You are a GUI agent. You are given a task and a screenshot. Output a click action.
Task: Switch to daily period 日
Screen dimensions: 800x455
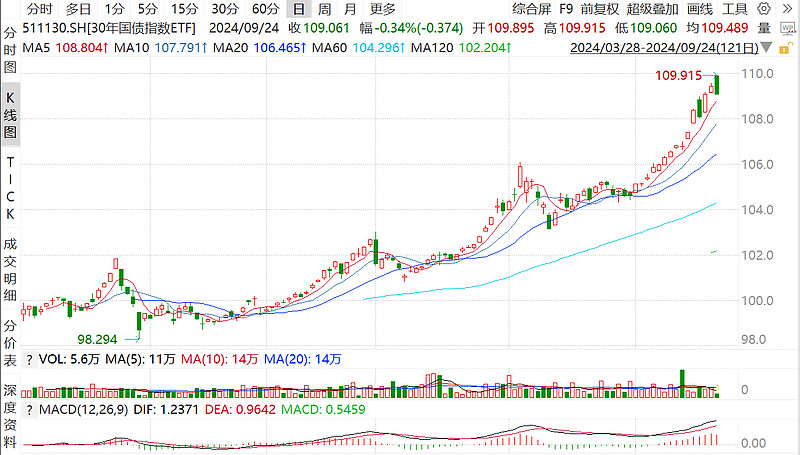pyautogui.click(x=297, y=9)
